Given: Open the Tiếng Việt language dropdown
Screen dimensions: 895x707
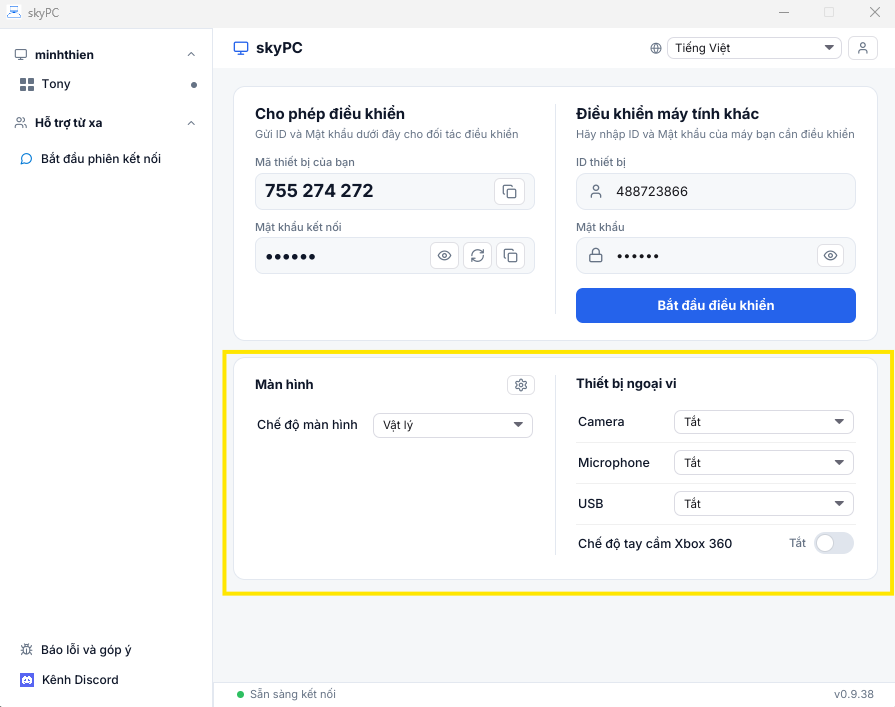Looking at the screenshot, I should tap(755, 48).
